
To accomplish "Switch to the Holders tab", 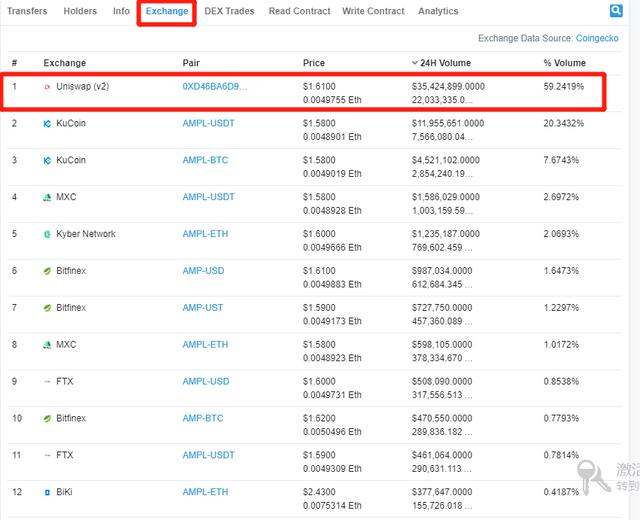I will click(x=80, y=11).
